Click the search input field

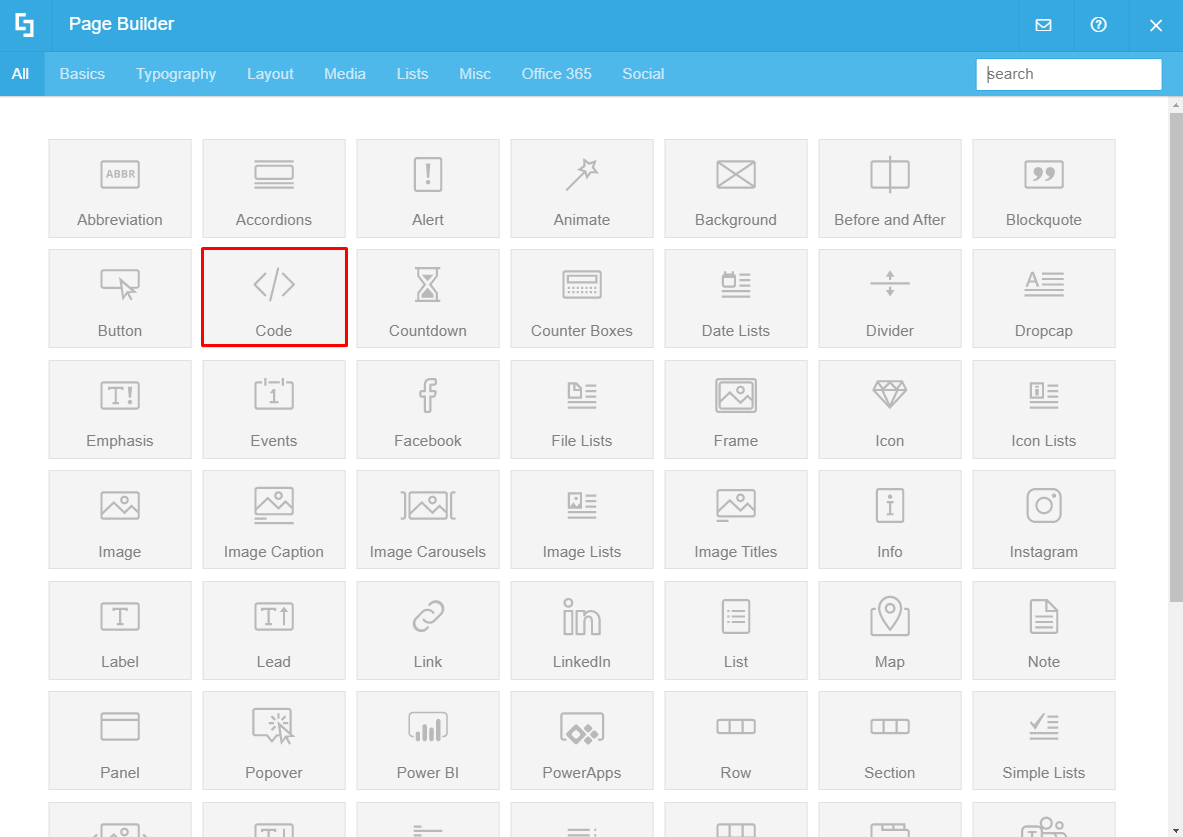1068,74
